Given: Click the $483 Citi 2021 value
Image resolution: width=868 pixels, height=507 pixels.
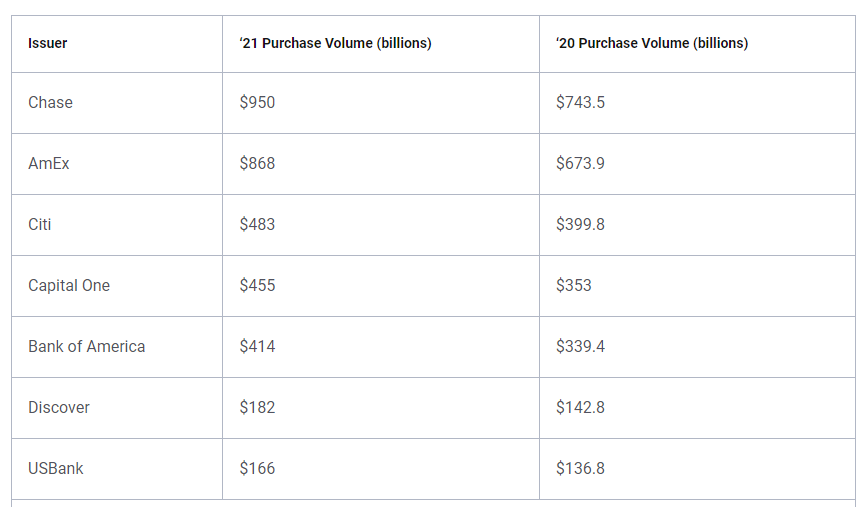Looking at the screenshot, I should click(x=257, y=224).
